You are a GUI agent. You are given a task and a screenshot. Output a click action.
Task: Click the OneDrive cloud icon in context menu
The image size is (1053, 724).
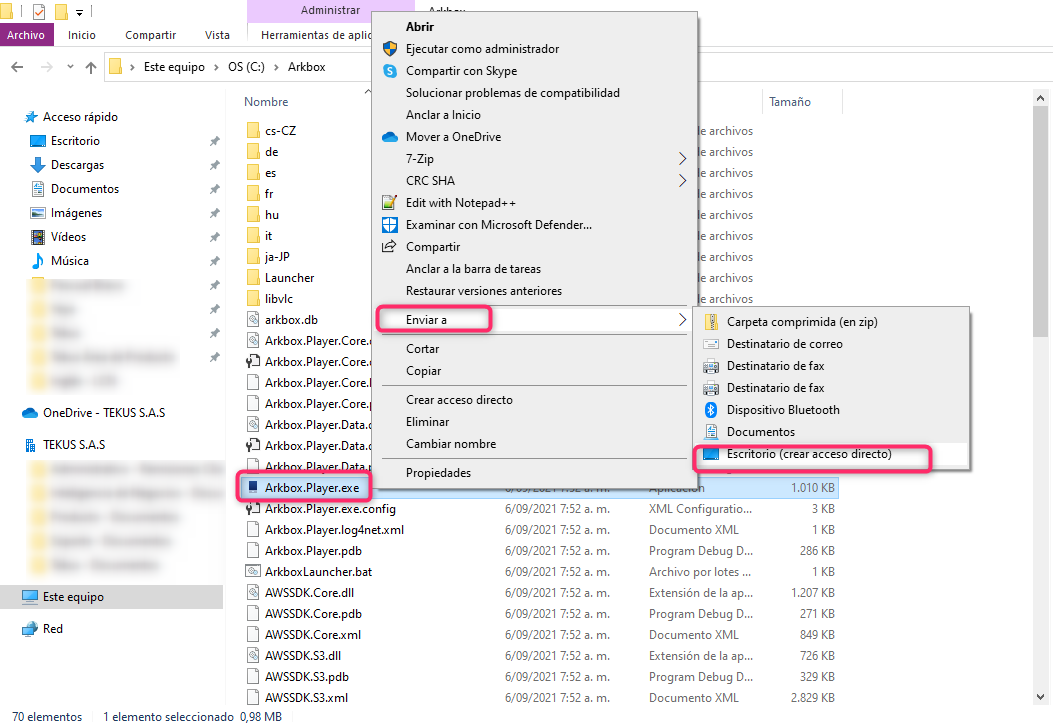pyautogui.click(x=390, y=137)
